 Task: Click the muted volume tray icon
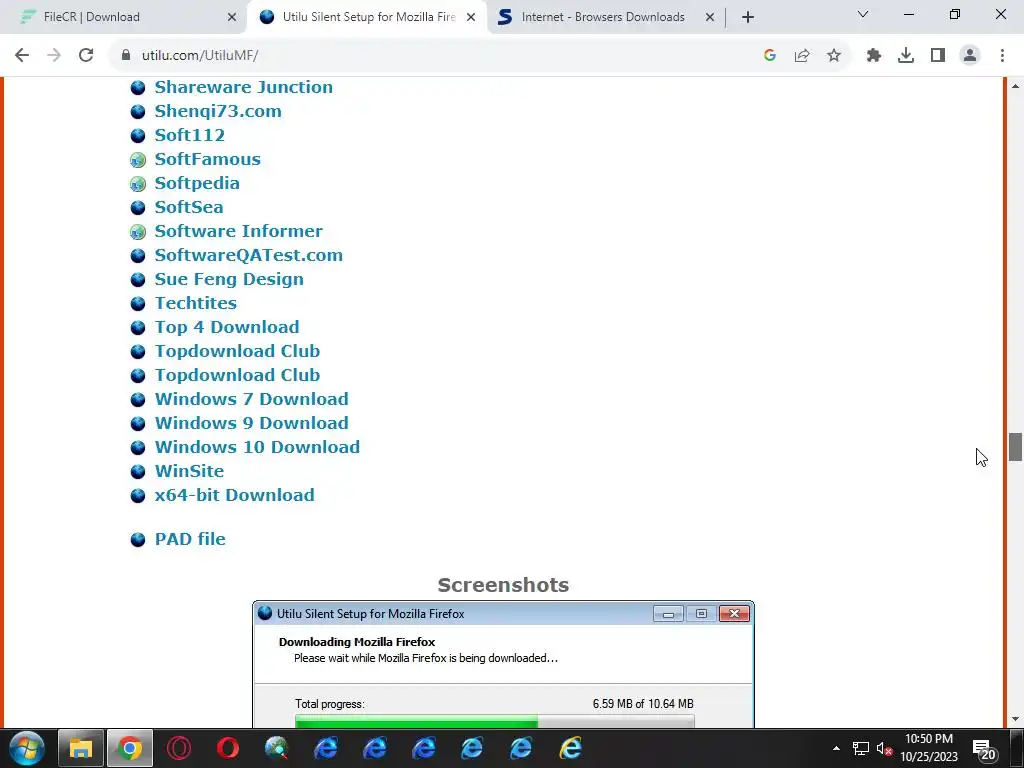point(884,749)
